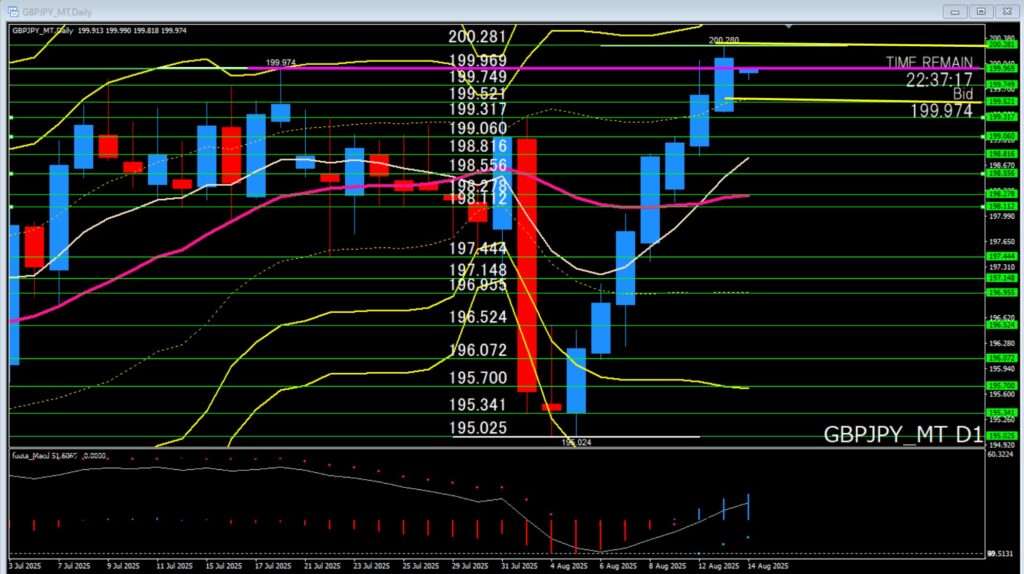Click the 'TIME REMAIN' label
This screenshot has width=1024, height=574.
(x=929, y=63)
